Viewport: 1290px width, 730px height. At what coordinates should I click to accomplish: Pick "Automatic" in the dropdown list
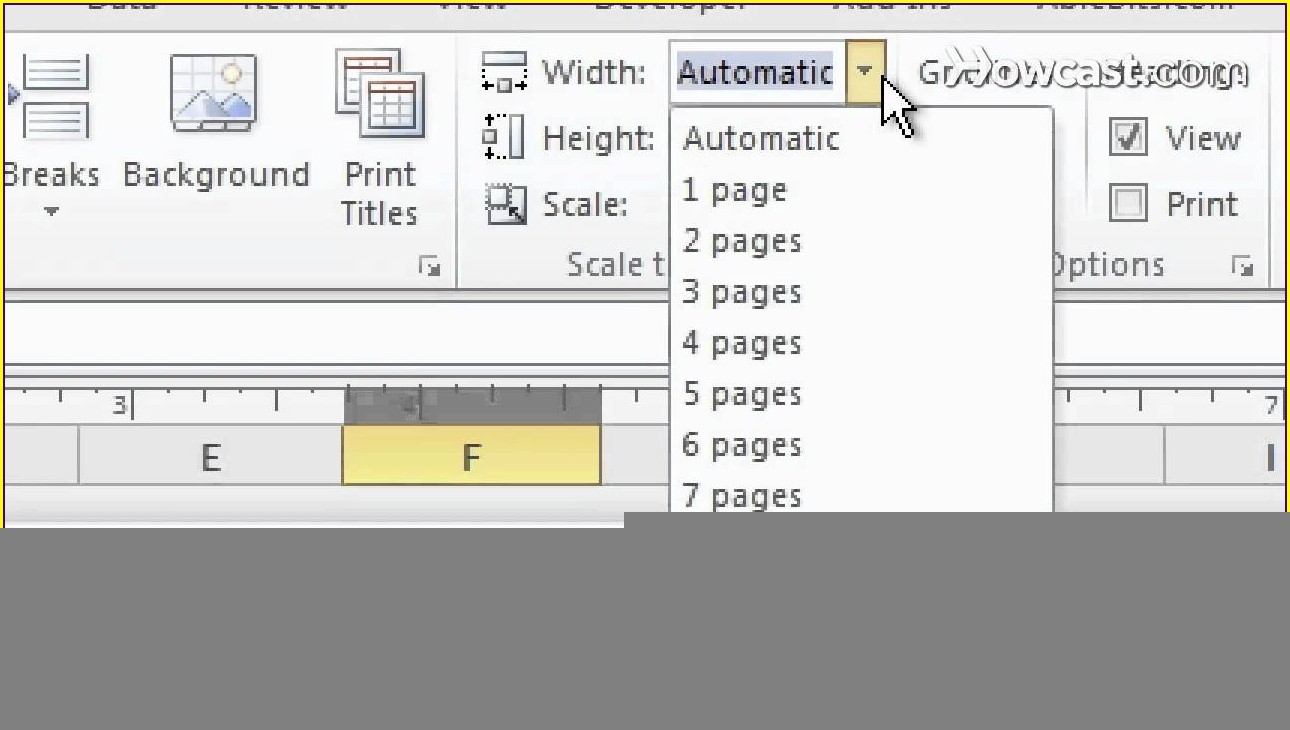point(761,138)
